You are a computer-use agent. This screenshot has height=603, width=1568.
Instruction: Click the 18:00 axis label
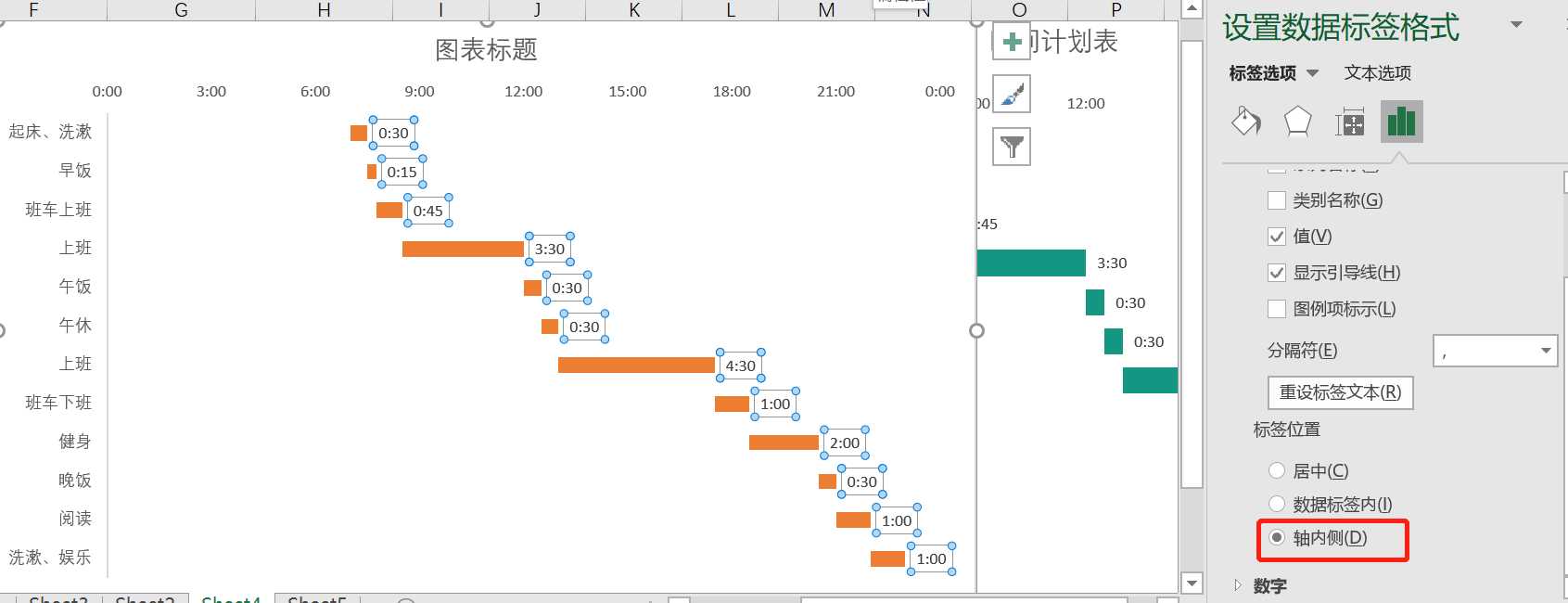point(732,92)
